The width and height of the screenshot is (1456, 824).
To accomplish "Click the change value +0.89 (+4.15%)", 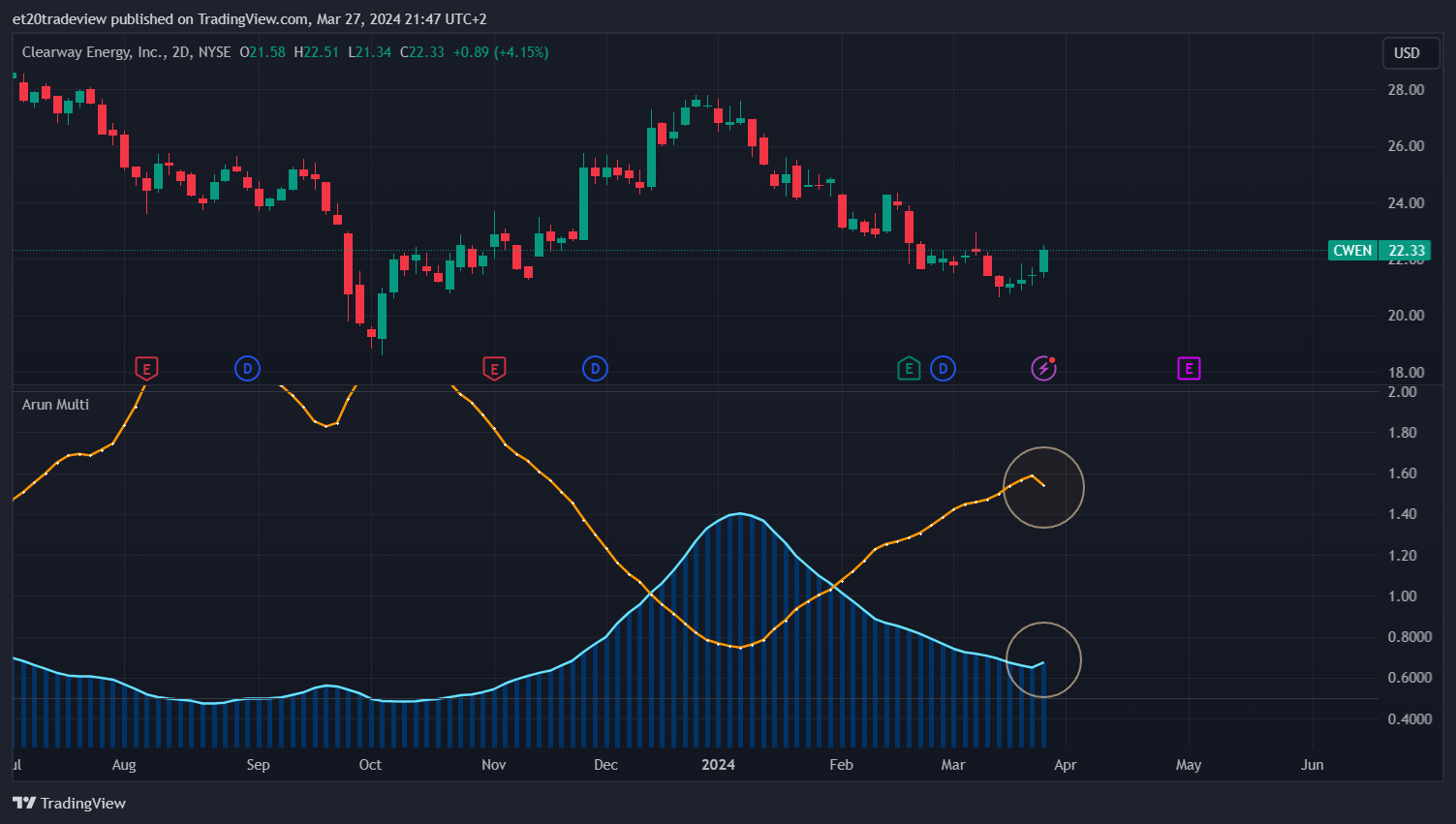I will pyautogui.click(x=501, y=52).
